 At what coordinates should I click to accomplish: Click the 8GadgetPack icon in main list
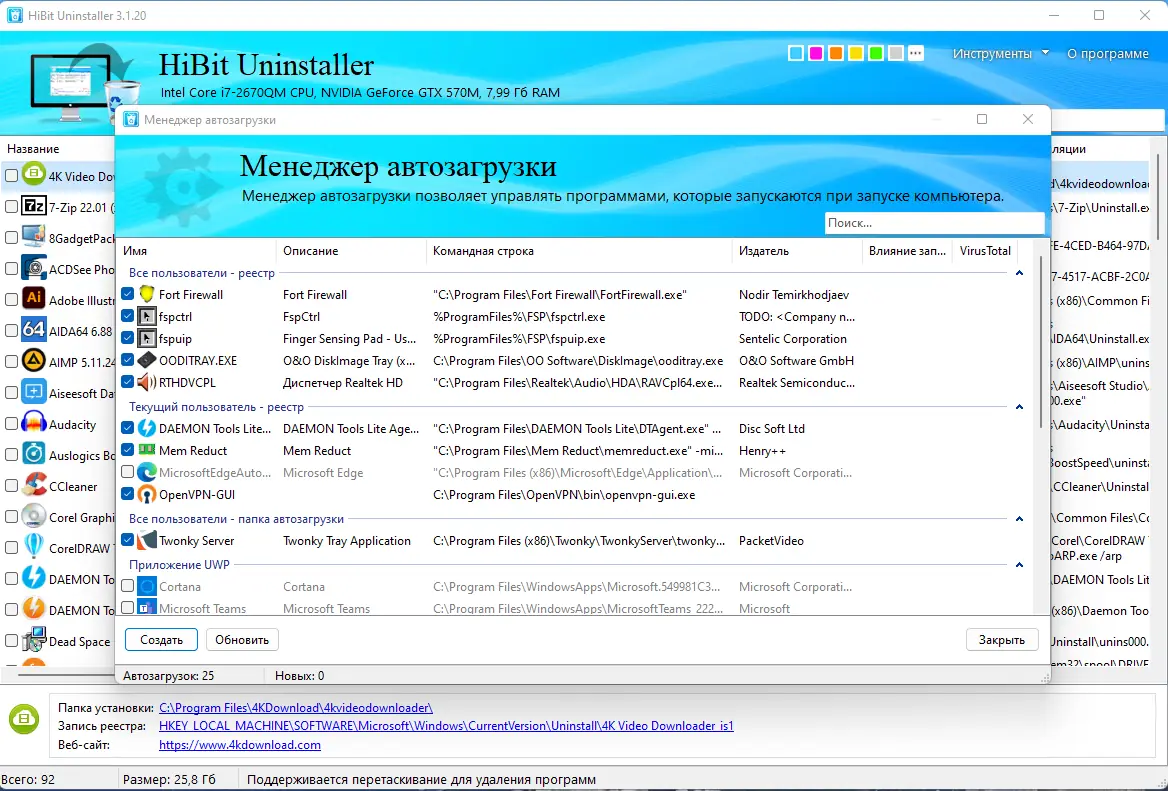[x=34, y=238]
